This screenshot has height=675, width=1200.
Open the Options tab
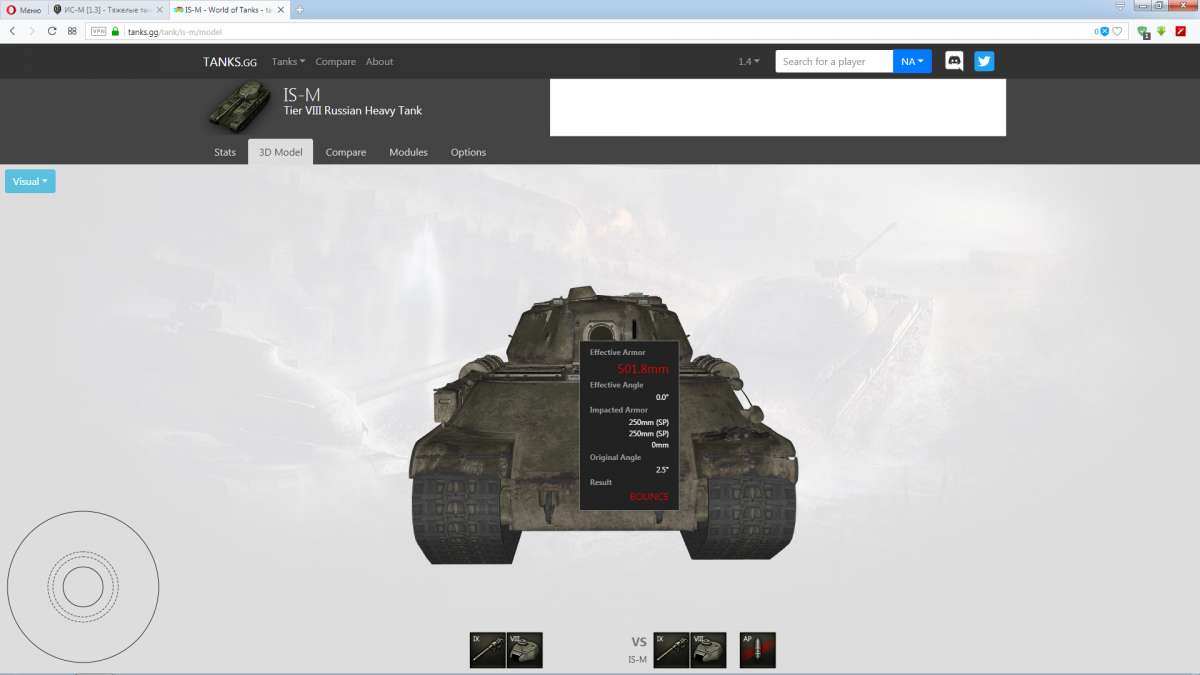pos(468,152)
